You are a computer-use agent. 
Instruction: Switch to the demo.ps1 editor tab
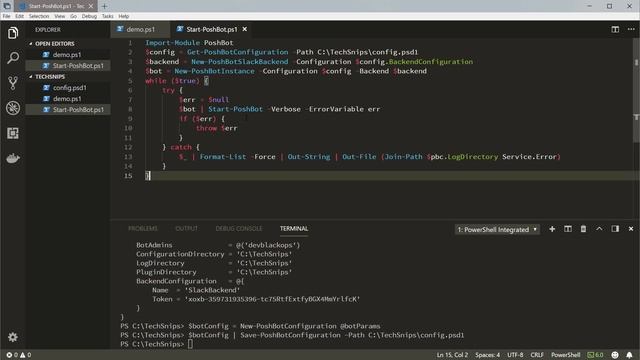140,29
